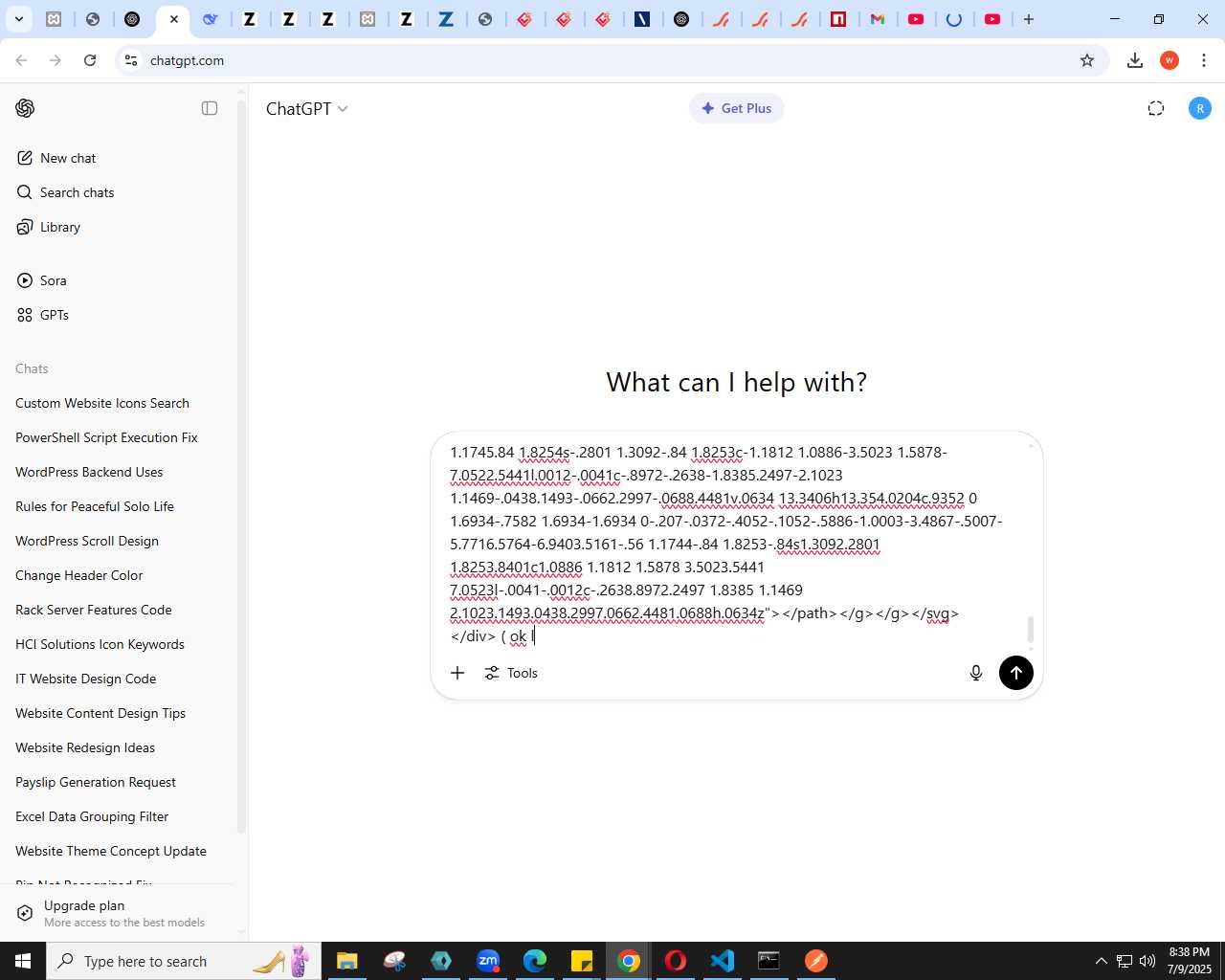Open chat 'Website Redesign Ideas'
Screen dimensions: 1225x980
85,747
